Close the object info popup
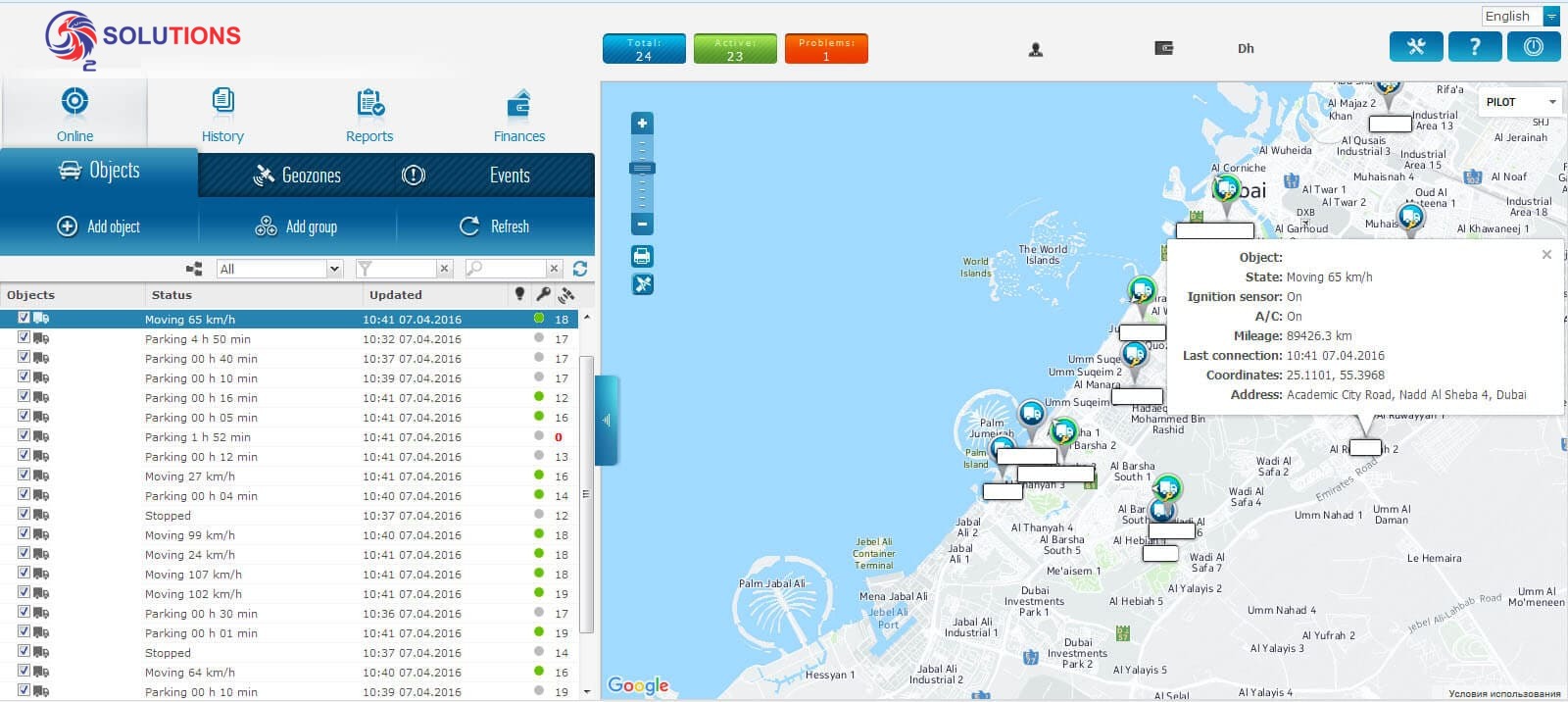Viewport: 1568px width, 702px height. coord(1546,255)
